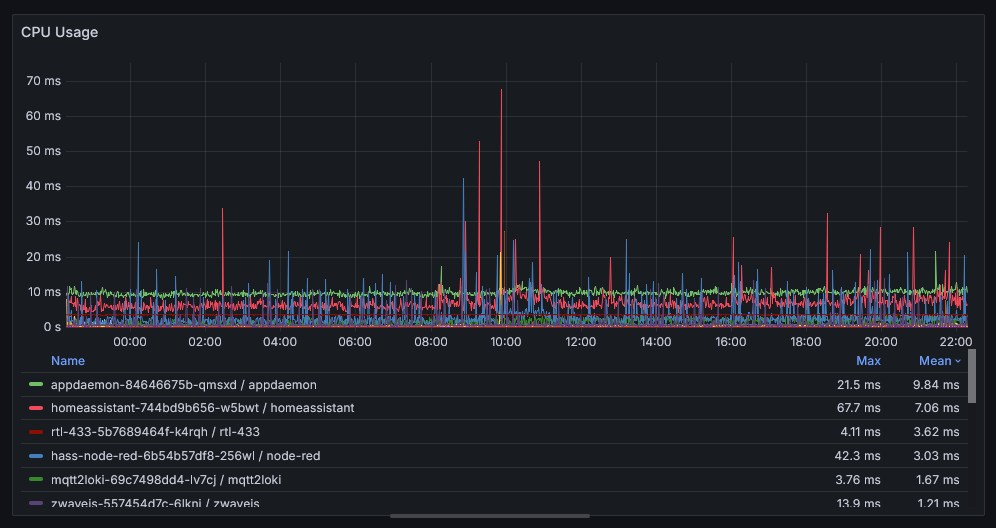Click the 22:00 x-axis time label

pyautogui.click(x=956, y=342)
